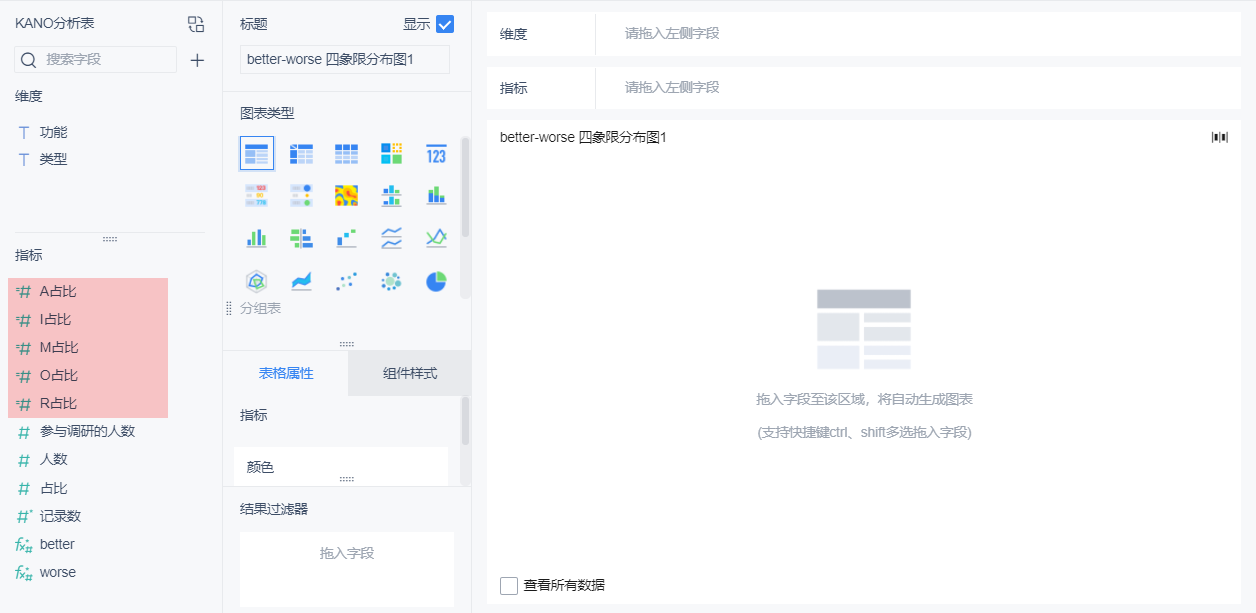Click the 搜索字段 search box
The image size is (1256, 613).
tap(95, 59)
